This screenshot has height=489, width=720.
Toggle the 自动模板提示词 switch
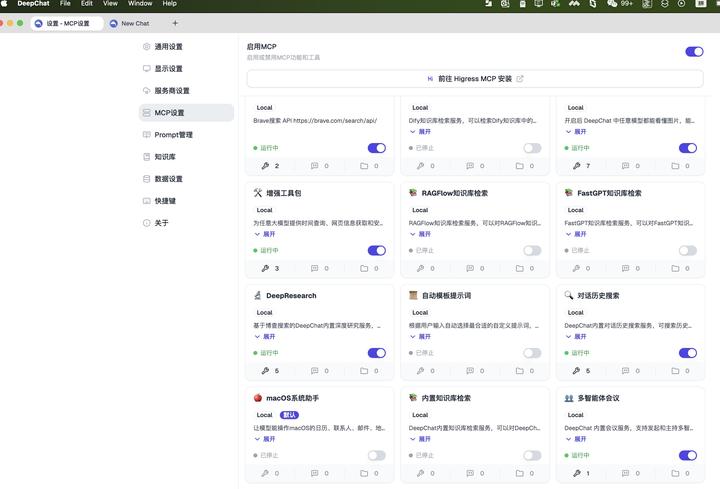click(532, 353)
